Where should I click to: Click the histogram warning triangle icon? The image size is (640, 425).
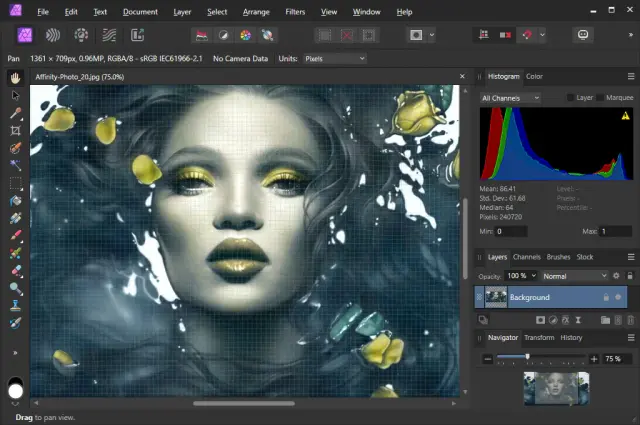pos(625,115)
